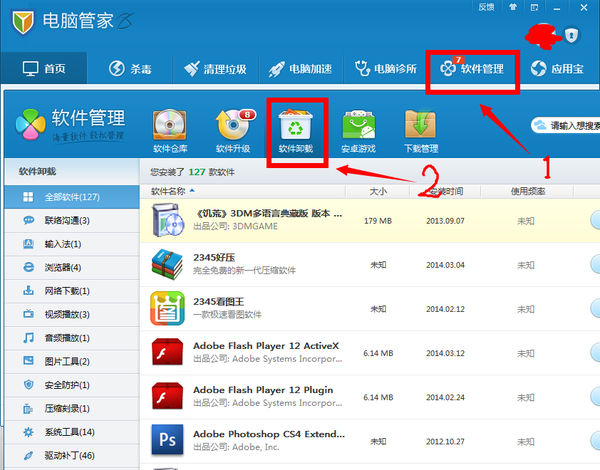Image resolution: width=600 pixels, height=470 pixels.
Task: Click install date 2014.03.04
Action: (445, 265)
